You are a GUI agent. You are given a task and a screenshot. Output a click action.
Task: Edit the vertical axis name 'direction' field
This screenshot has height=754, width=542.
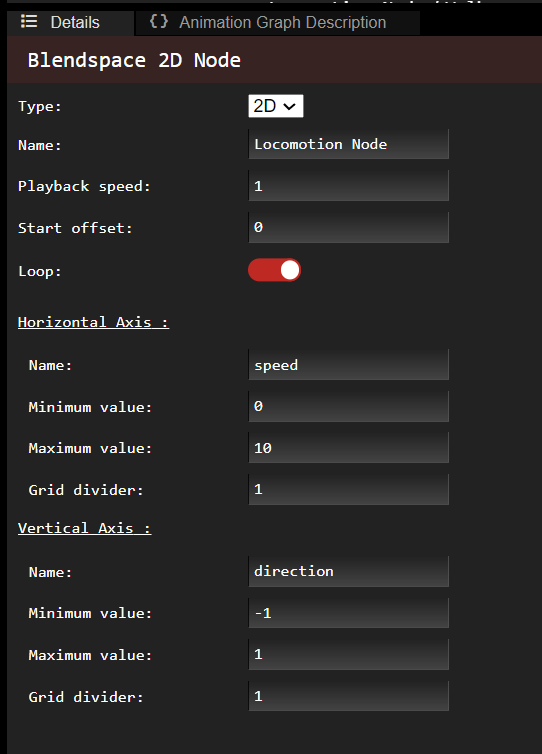point(349,571)
